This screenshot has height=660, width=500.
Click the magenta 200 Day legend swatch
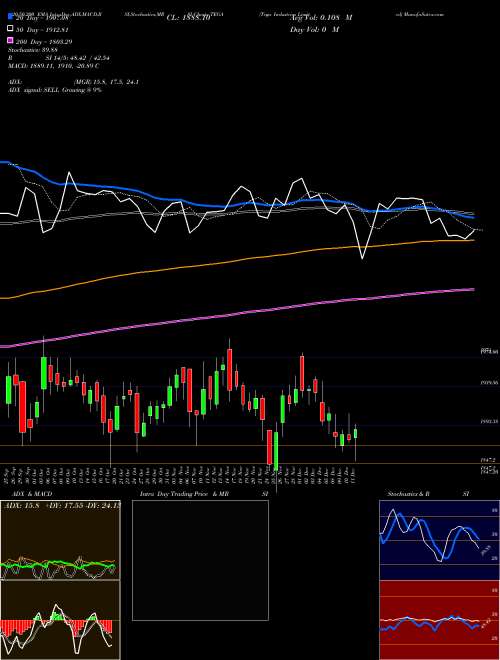[x=11, y=41]
